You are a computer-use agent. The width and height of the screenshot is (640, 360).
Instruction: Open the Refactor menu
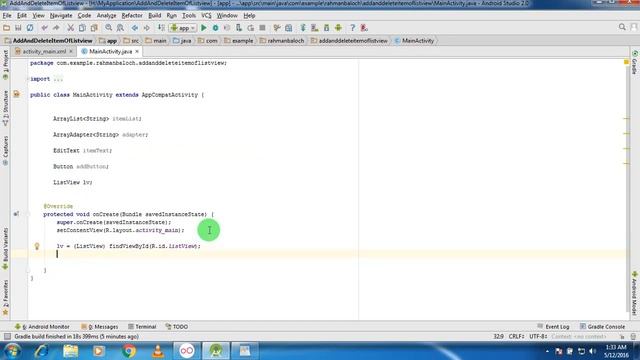(132, 16)
